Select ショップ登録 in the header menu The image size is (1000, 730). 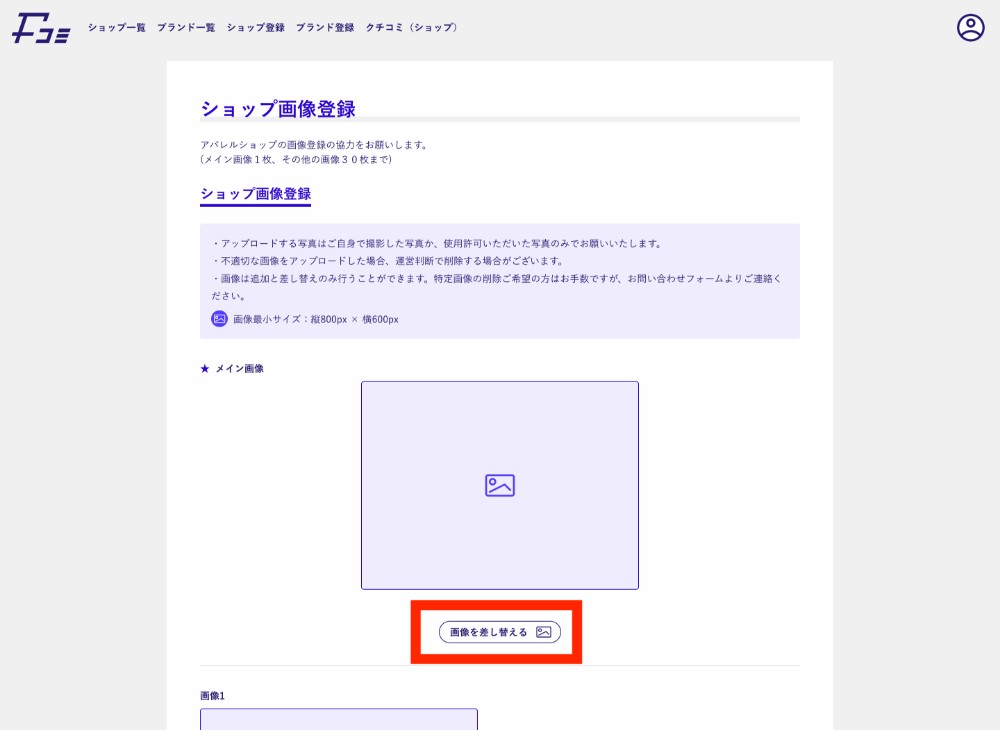[x=255, y=28]
